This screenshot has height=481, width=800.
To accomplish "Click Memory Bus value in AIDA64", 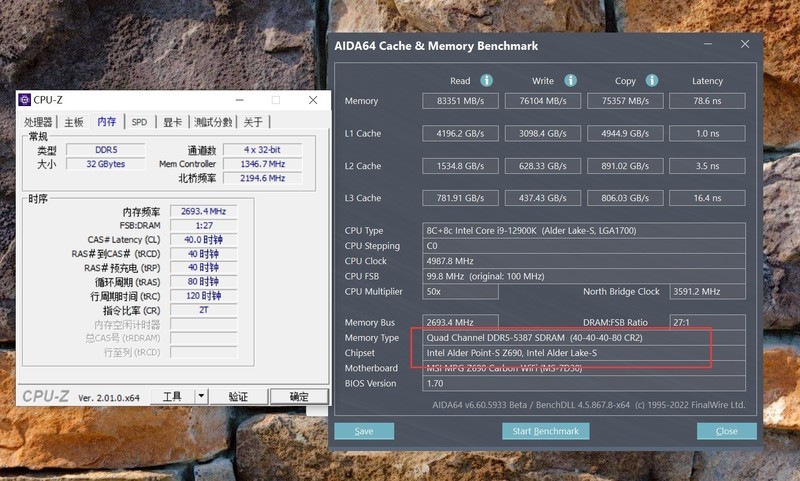I will (x=460, y=322).
